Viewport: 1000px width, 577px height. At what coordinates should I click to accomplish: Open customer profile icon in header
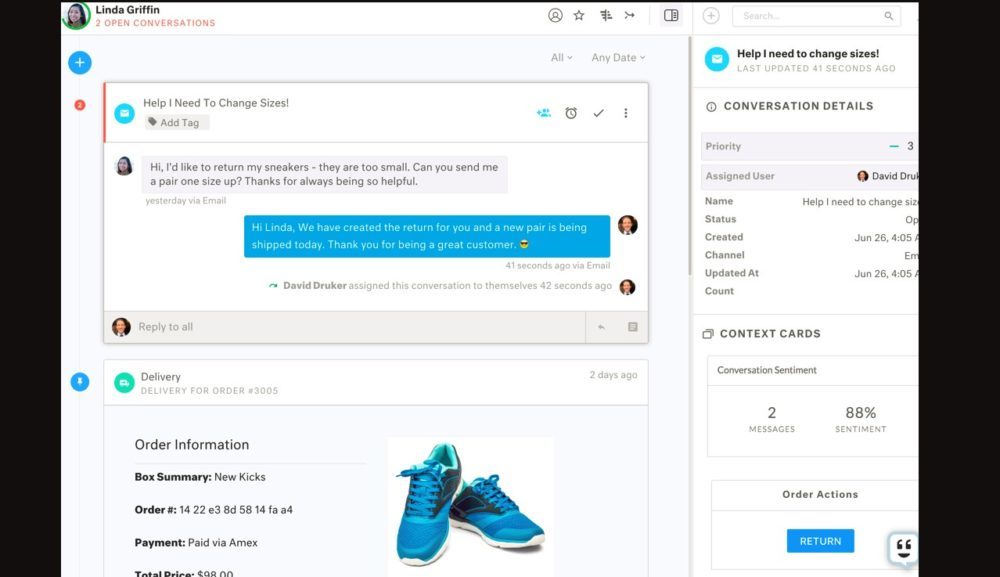coord(555,16)
